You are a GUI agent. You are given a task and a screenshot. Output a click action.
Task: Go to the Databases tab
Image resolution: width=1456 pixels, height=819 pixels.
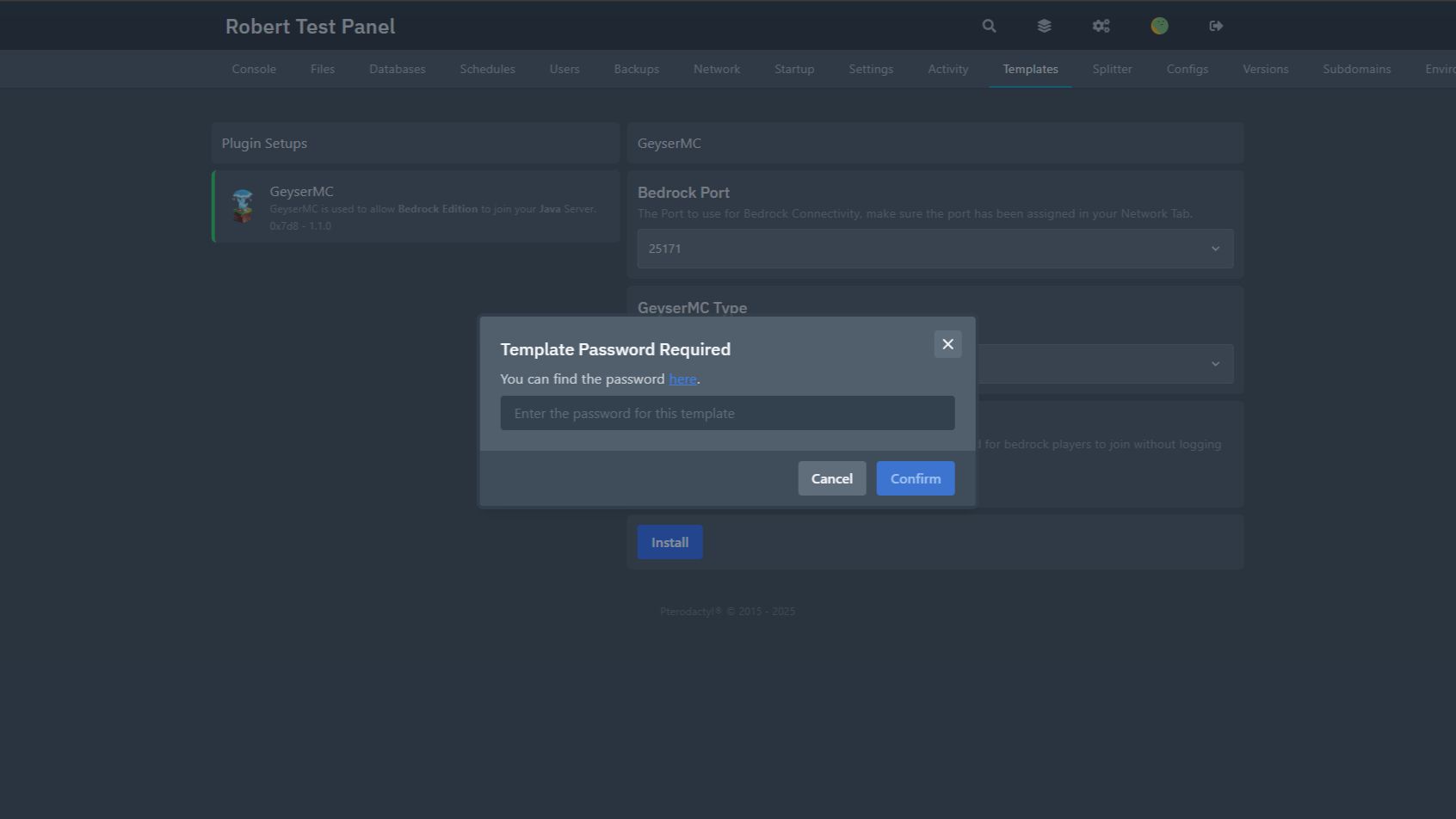397,69
